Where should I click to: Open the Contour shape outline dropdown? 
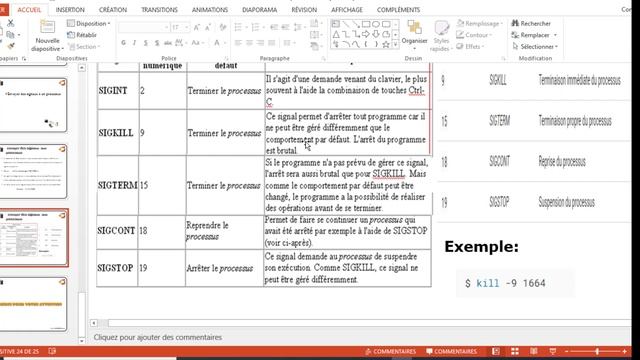tap(474, 35)
